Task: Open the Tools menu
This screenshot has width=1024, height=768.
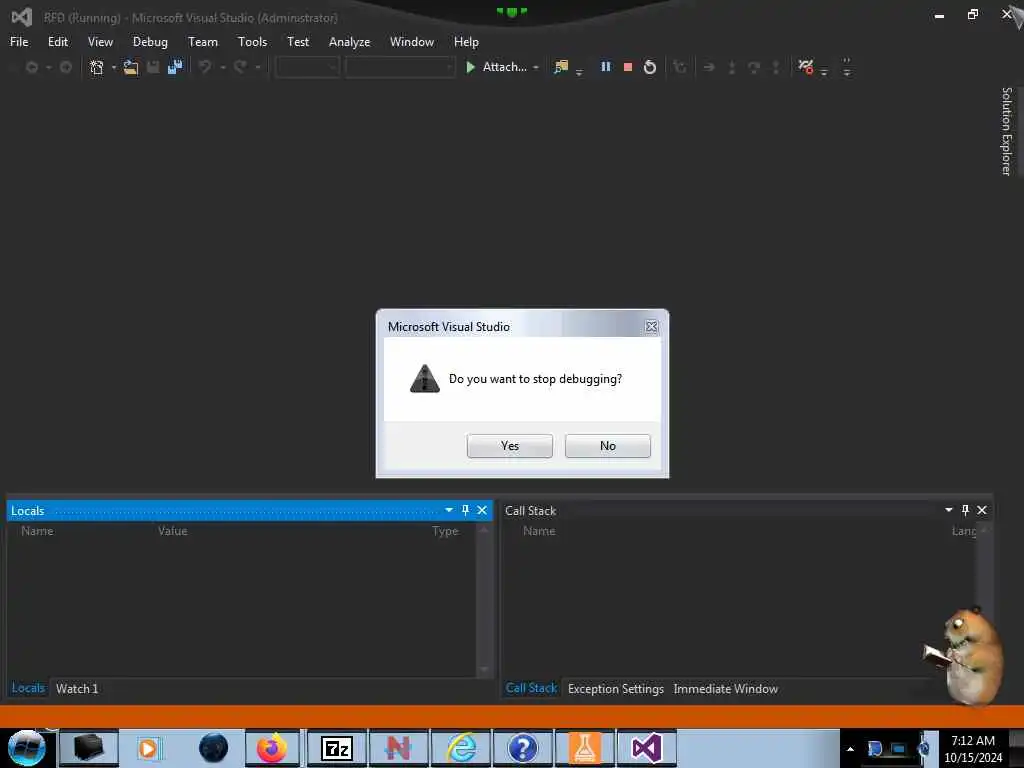Action: point(252,42)
